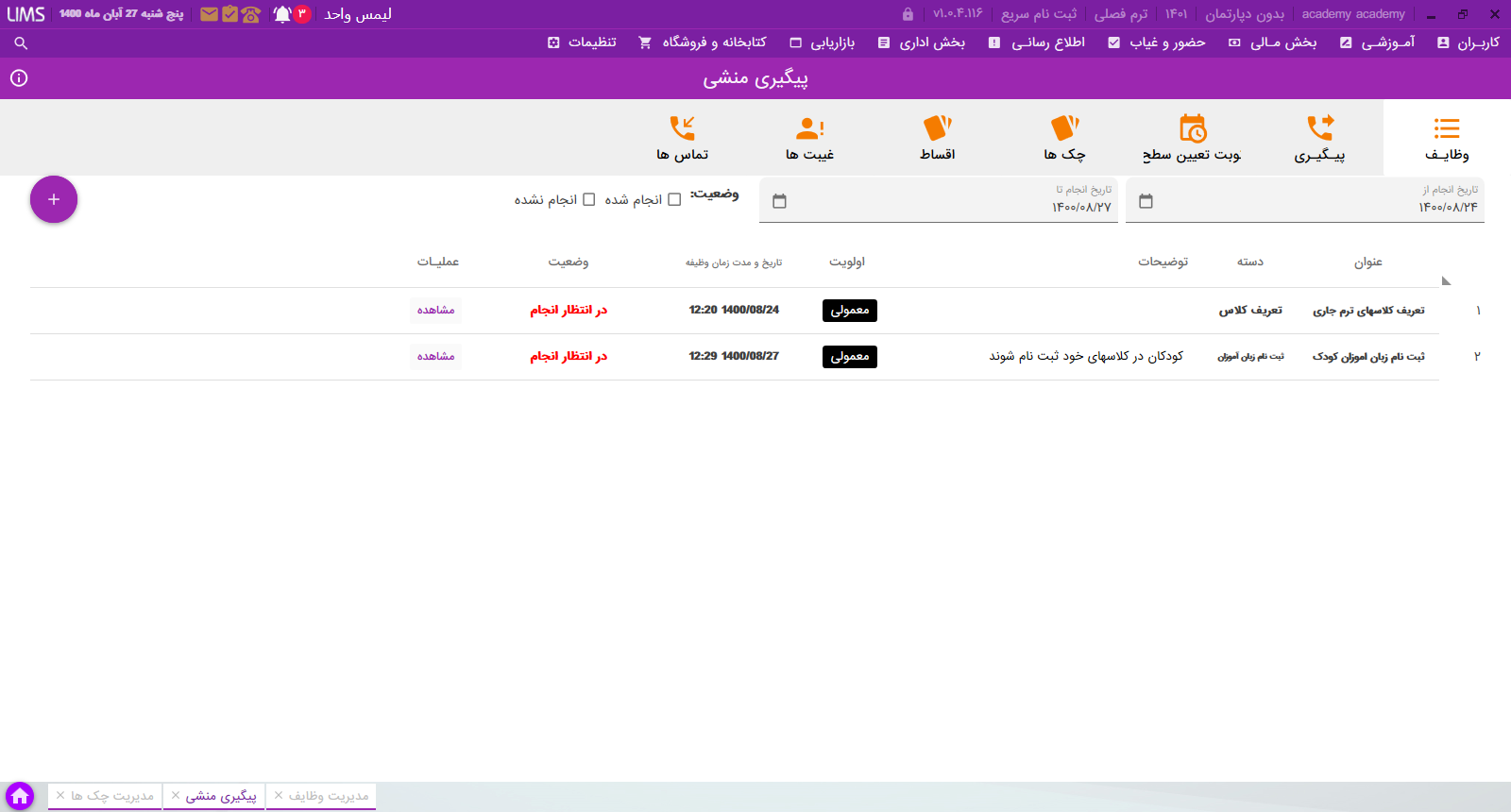Click the LIMS logo

pyautogui.click(x=26, y=14)
